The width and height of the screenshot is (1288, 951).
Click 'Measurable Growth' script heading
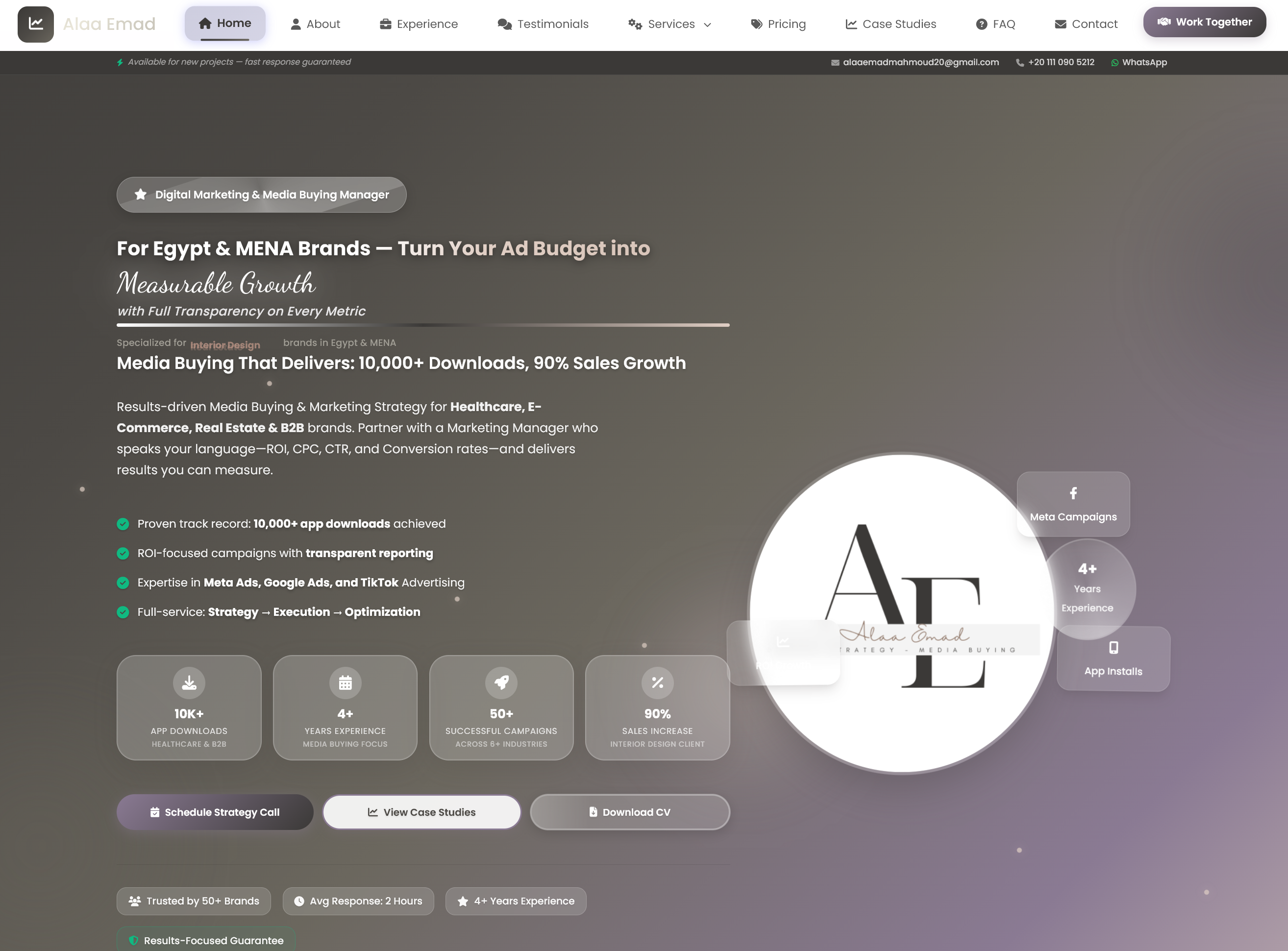tap(216, 283)
